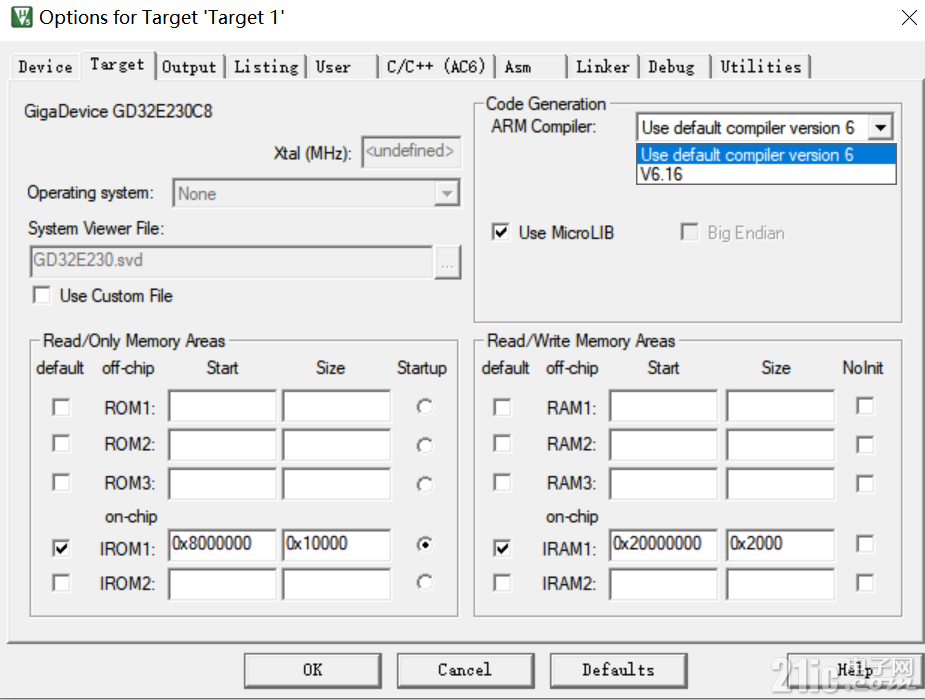Open the C/C++ (AC6) tab
The image size is (925, 700).
pyautogui.click(x=436, y=67)
